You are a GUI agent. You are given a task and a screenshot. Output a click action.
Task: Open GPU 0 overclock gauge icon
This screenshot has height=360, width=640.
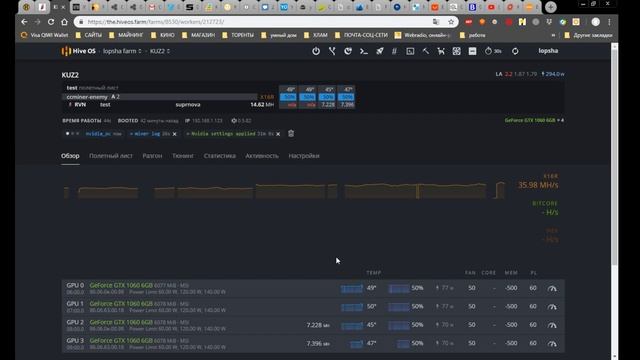click(552, 288)
